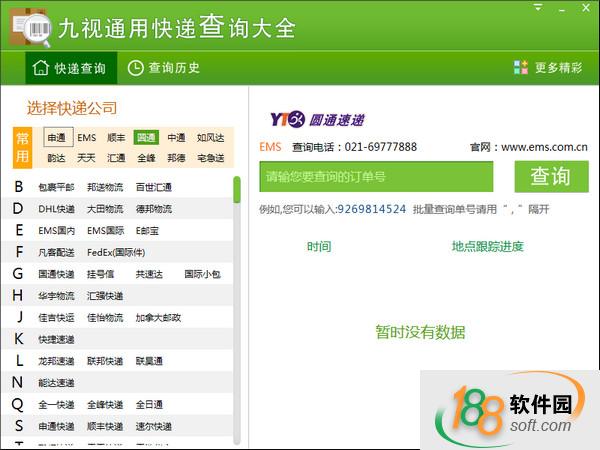600x450 pixels.
Task: Select 汇通 in common couriers
Action: (x=116, y=158)
